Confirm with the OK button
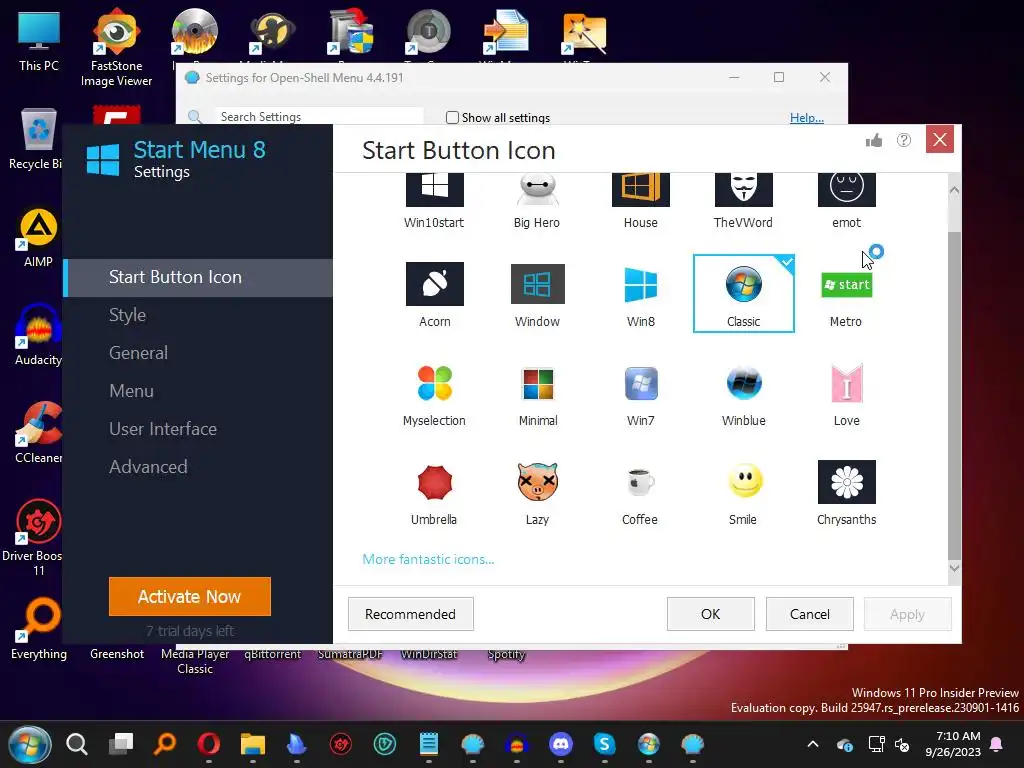The width and height of the screenshot is (1024, 768). pos(711,614)
